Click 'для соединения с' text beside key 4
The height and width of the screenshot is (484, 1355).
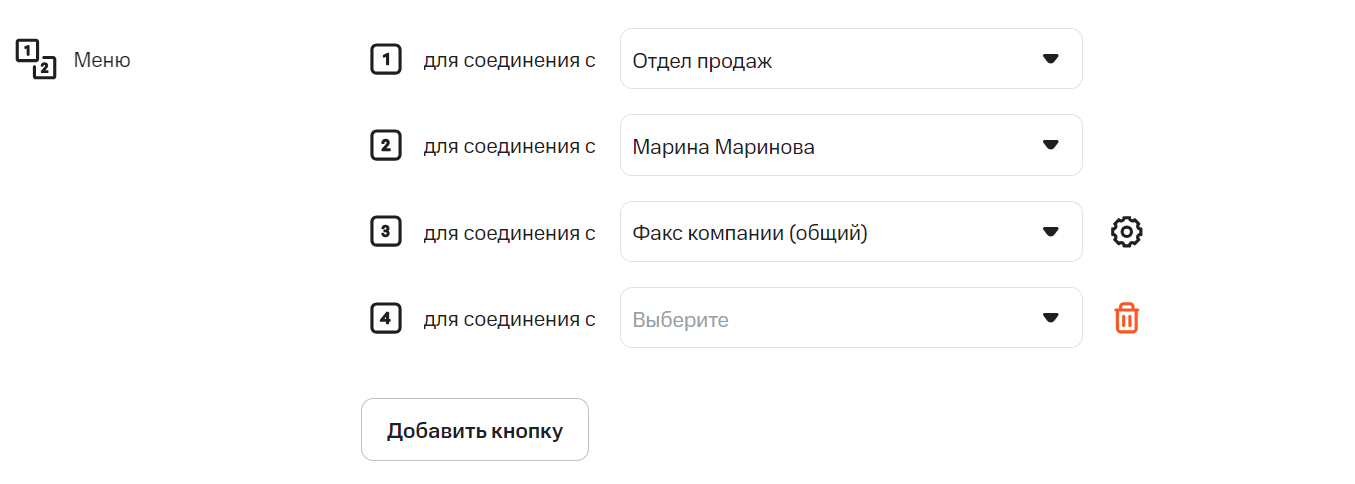[509, 319]
